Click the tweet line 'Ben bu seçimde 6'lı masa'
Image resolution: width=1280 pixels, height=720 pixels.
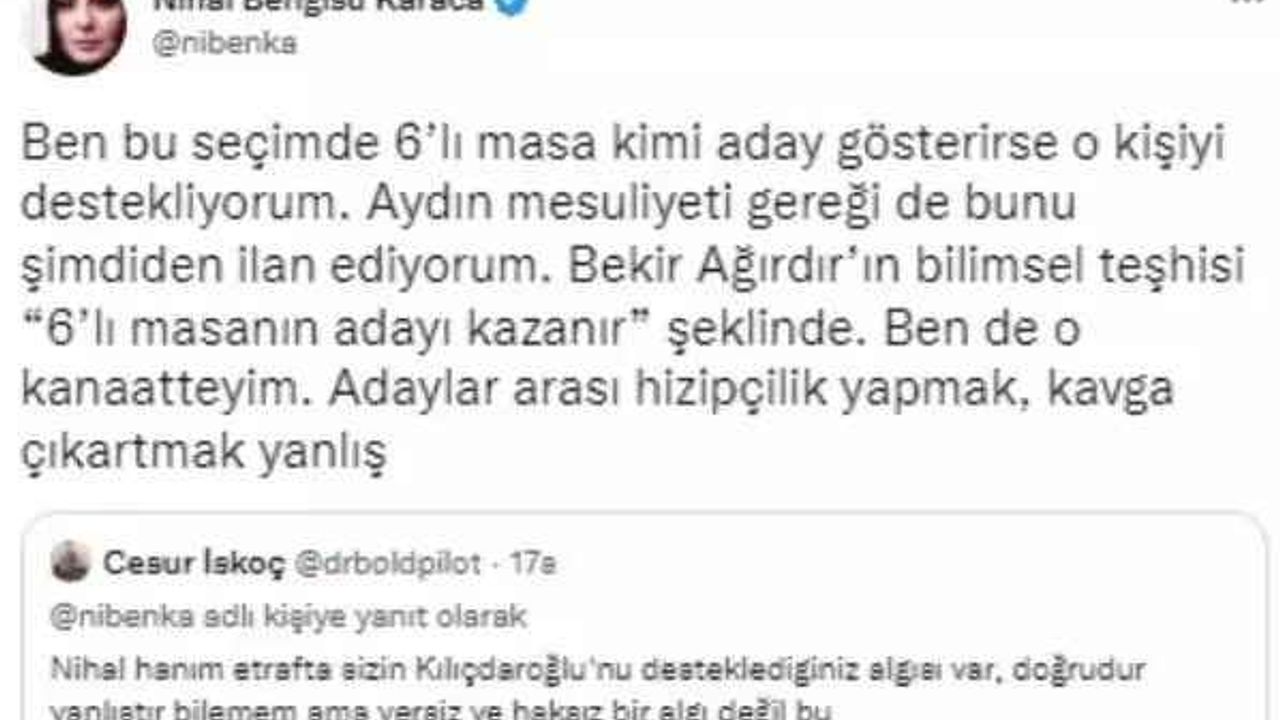click(622, 146)
